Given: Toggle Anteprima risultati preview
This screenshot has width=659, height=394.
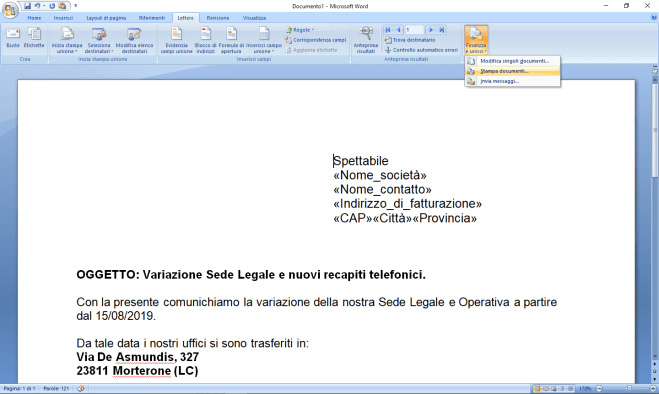Looking at the screenshot, I should (366, 40).
